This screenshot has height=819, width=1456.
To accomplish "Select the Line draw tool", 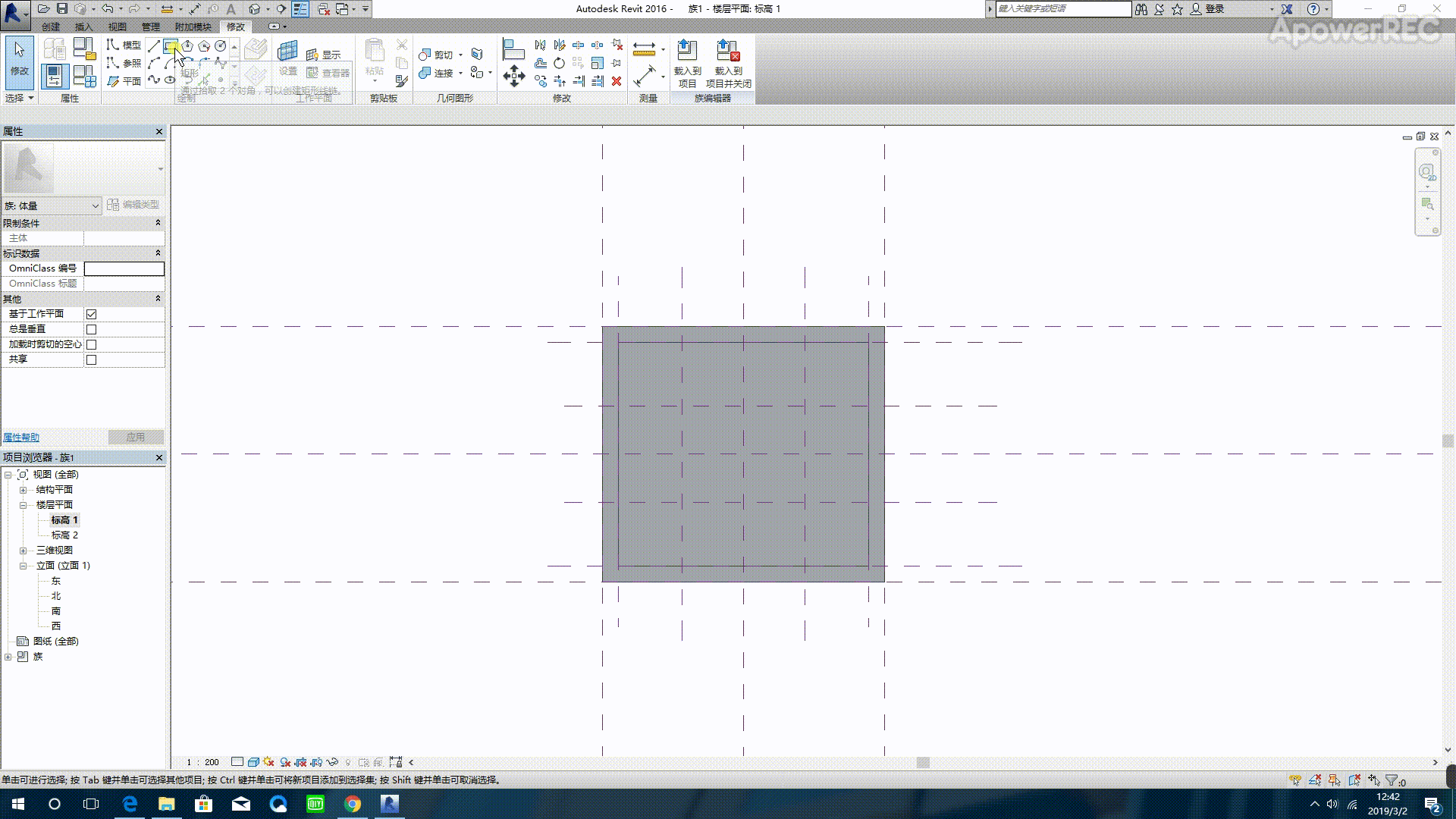I will (154, 46).
